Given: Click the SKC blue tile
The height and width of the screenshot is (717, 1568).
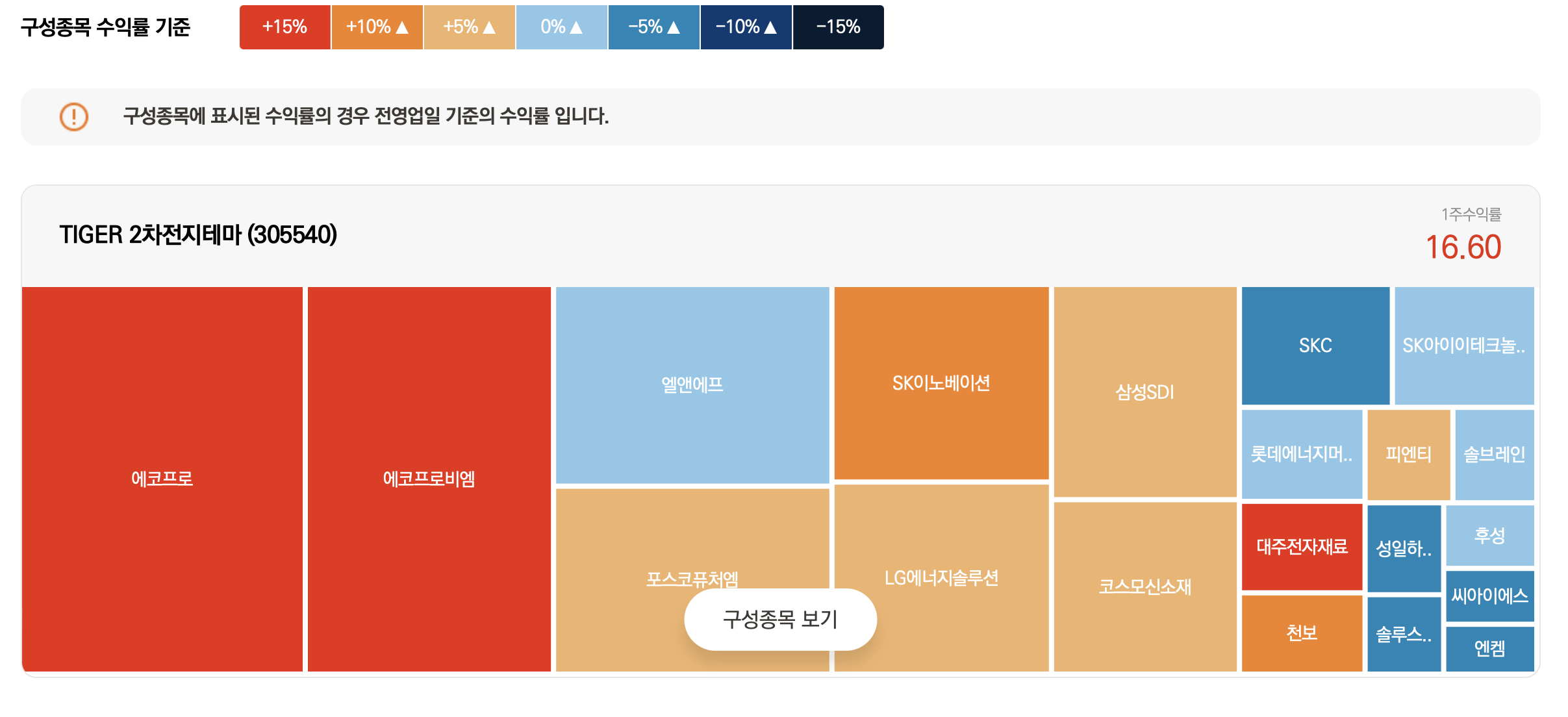Looking at the screenshot, I should coord(1315,346).
